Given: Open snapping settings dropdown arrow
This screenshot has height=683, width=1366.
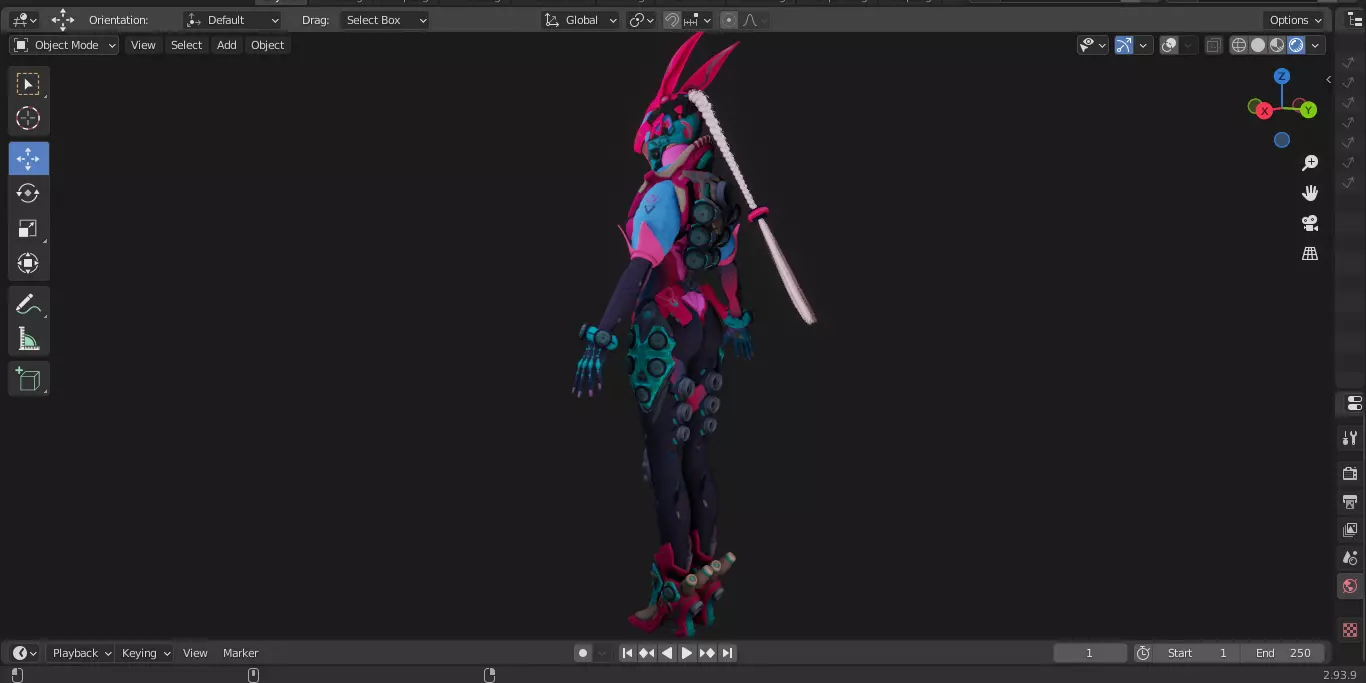Looking at the screenshot, I should (698, 20).
